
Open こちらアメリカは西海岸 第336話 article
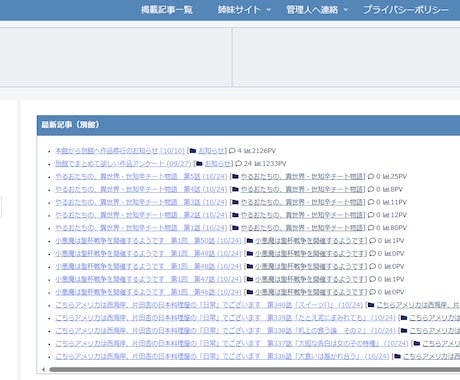click(222, 356)
